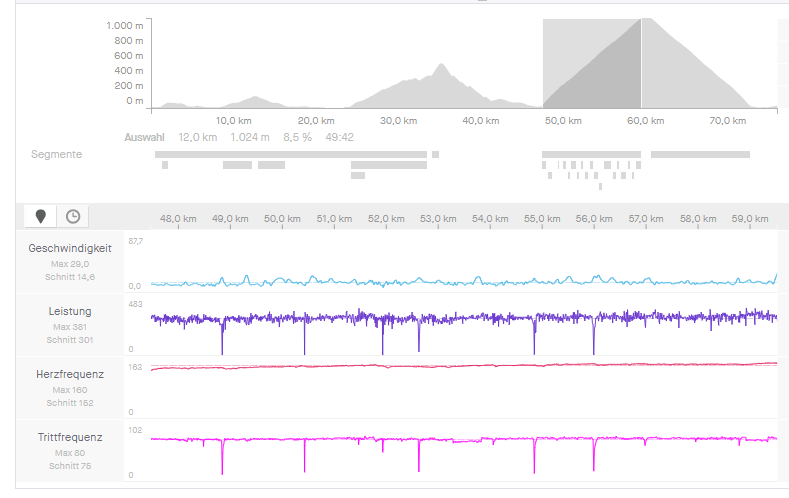Select the longest segment bar at left of Segmente row
789x498 pixels.
tap(290, 154)
